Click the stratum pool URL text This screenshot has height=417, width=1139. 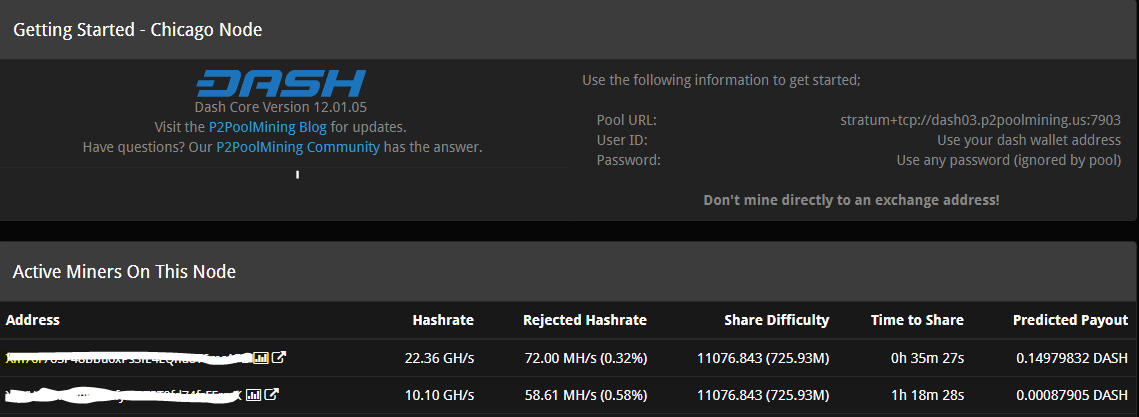981,120
